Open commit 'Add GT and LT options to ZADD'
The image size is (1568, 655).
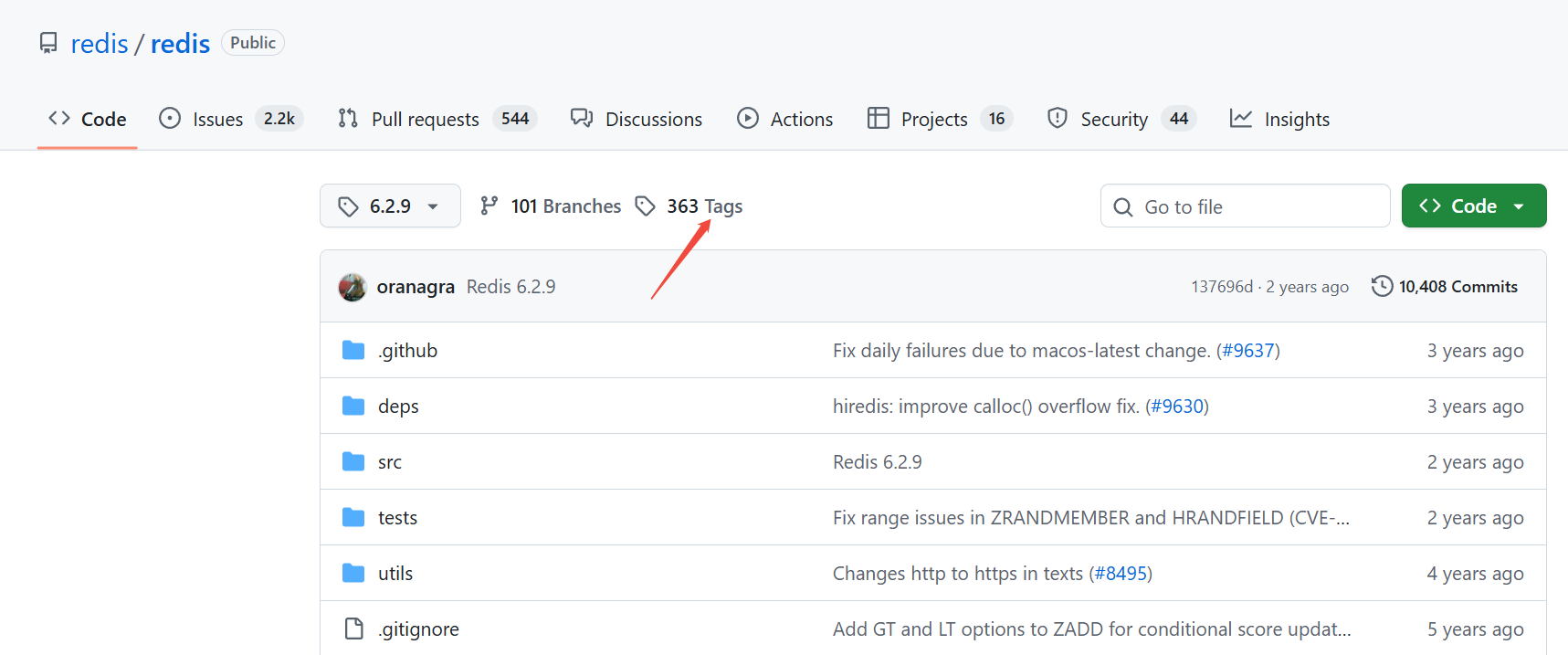click(1092, 629)
